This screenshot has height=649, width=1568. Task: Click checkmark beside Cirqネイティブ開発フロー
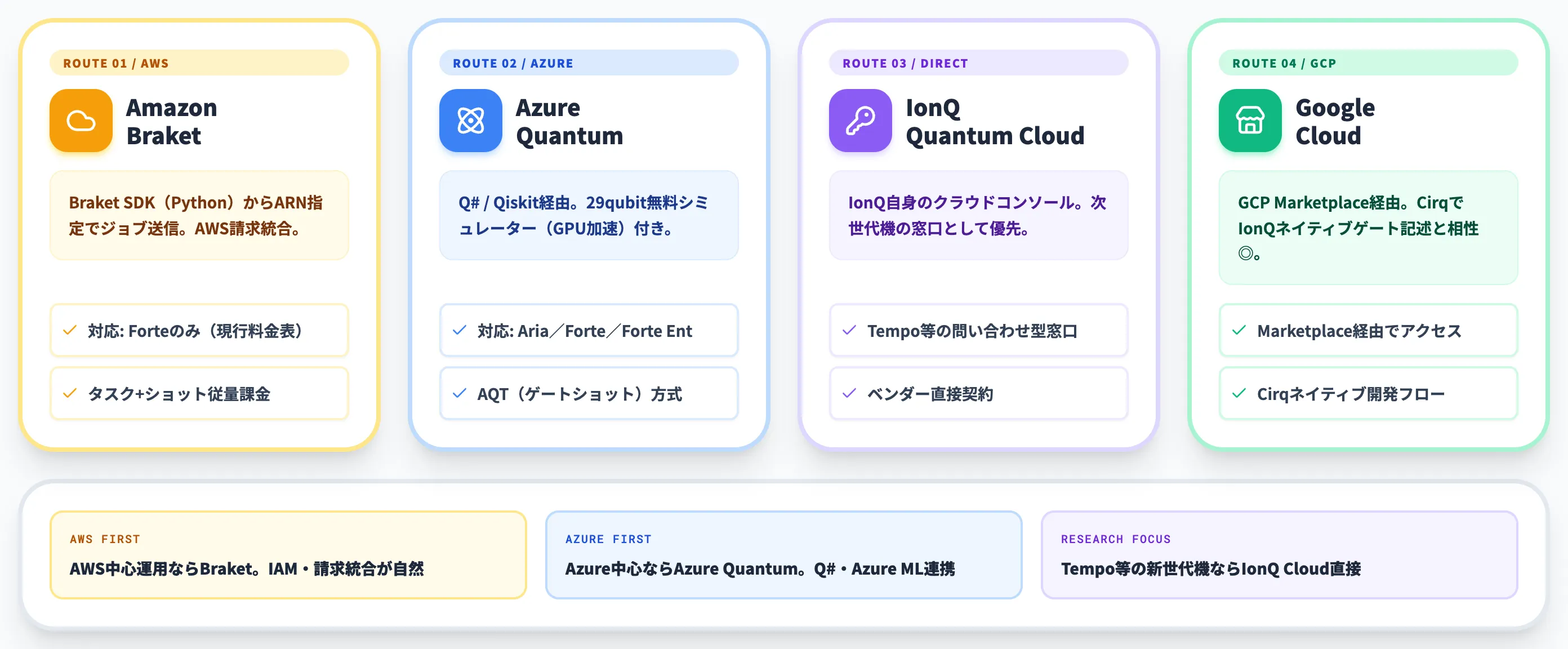(1239, 393)
